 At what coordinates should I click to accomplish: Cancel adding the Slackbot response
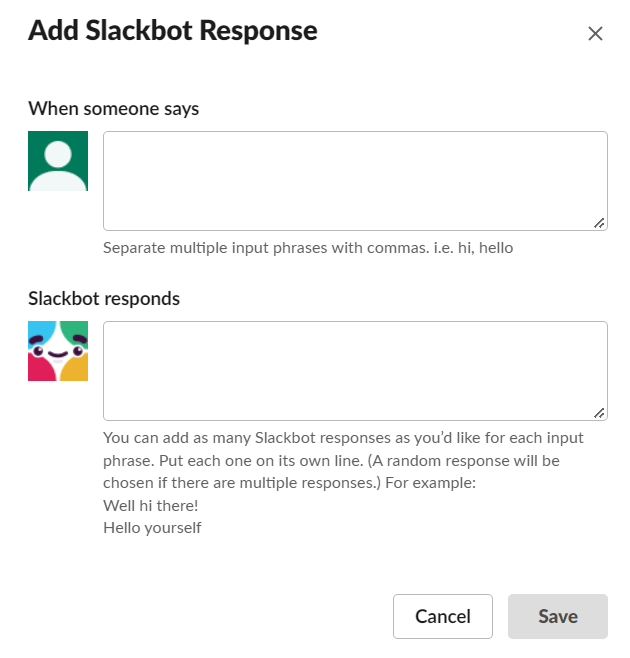443,616
